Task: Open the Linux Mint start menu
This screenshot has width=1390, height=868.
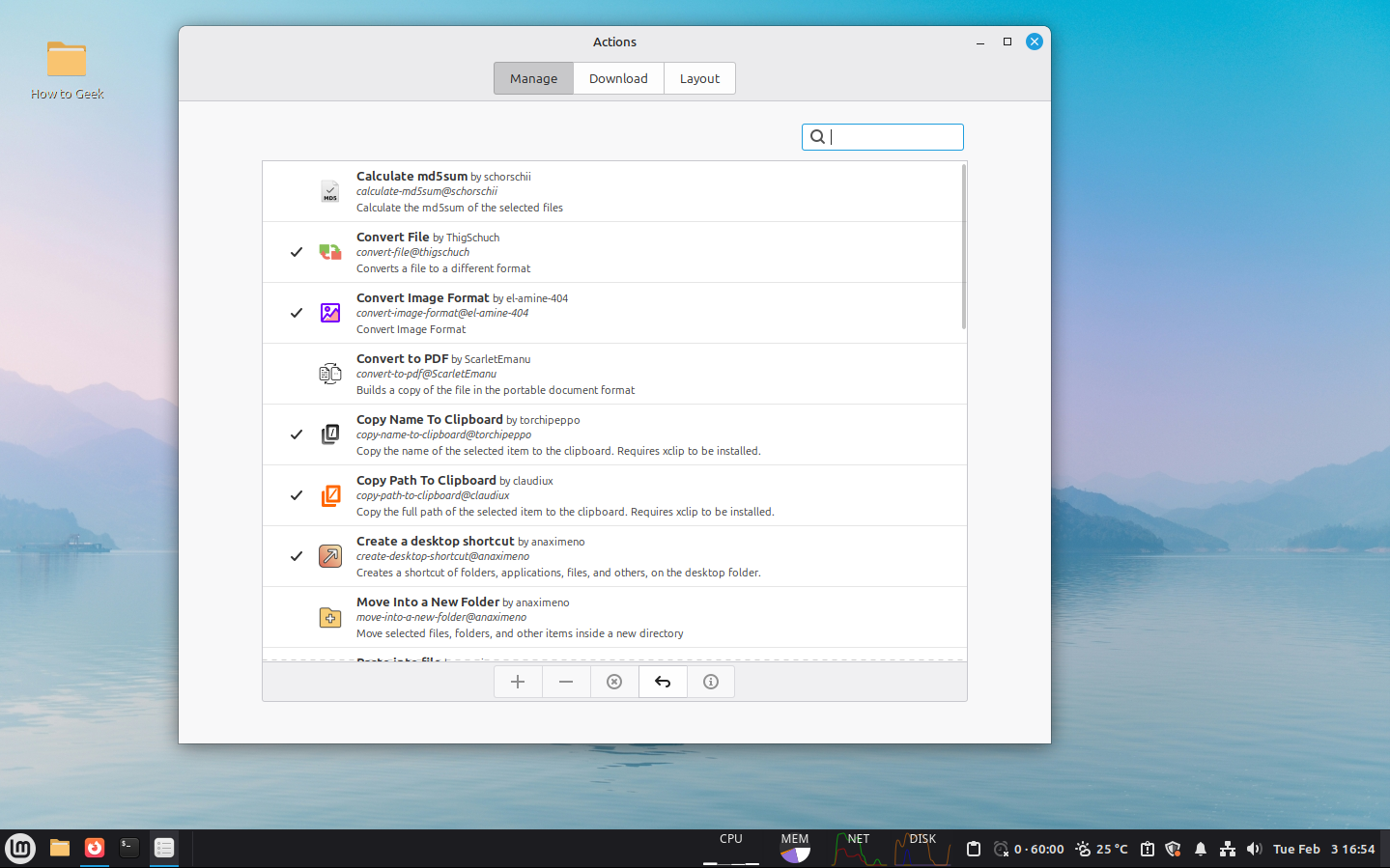Action: 20,849
